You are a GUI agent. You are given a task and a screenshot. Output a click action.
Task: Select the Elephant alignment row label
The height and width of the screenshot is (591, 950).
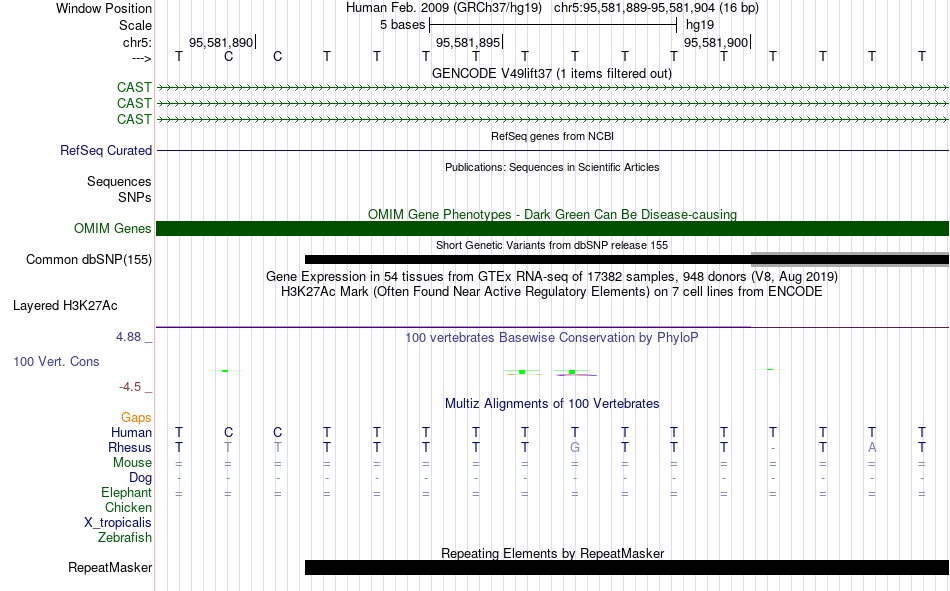pyautogui.click(x=127, y=493)
